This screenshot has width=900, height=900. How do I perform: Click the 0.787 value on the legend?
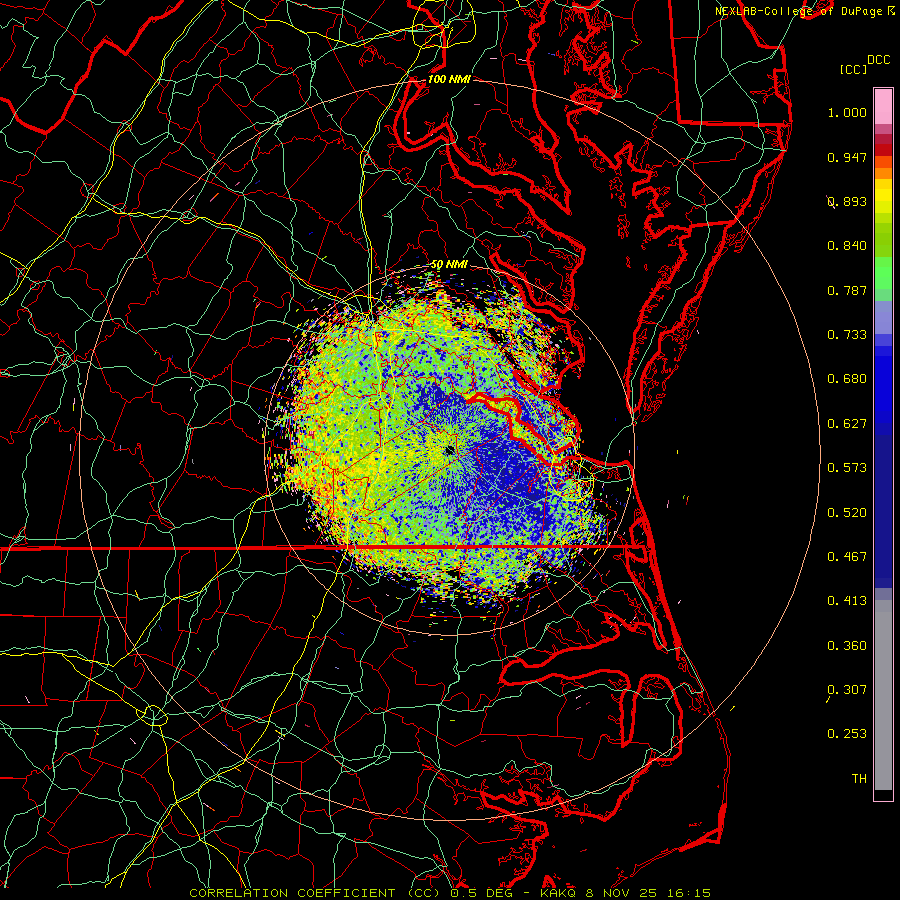(847, 290)
